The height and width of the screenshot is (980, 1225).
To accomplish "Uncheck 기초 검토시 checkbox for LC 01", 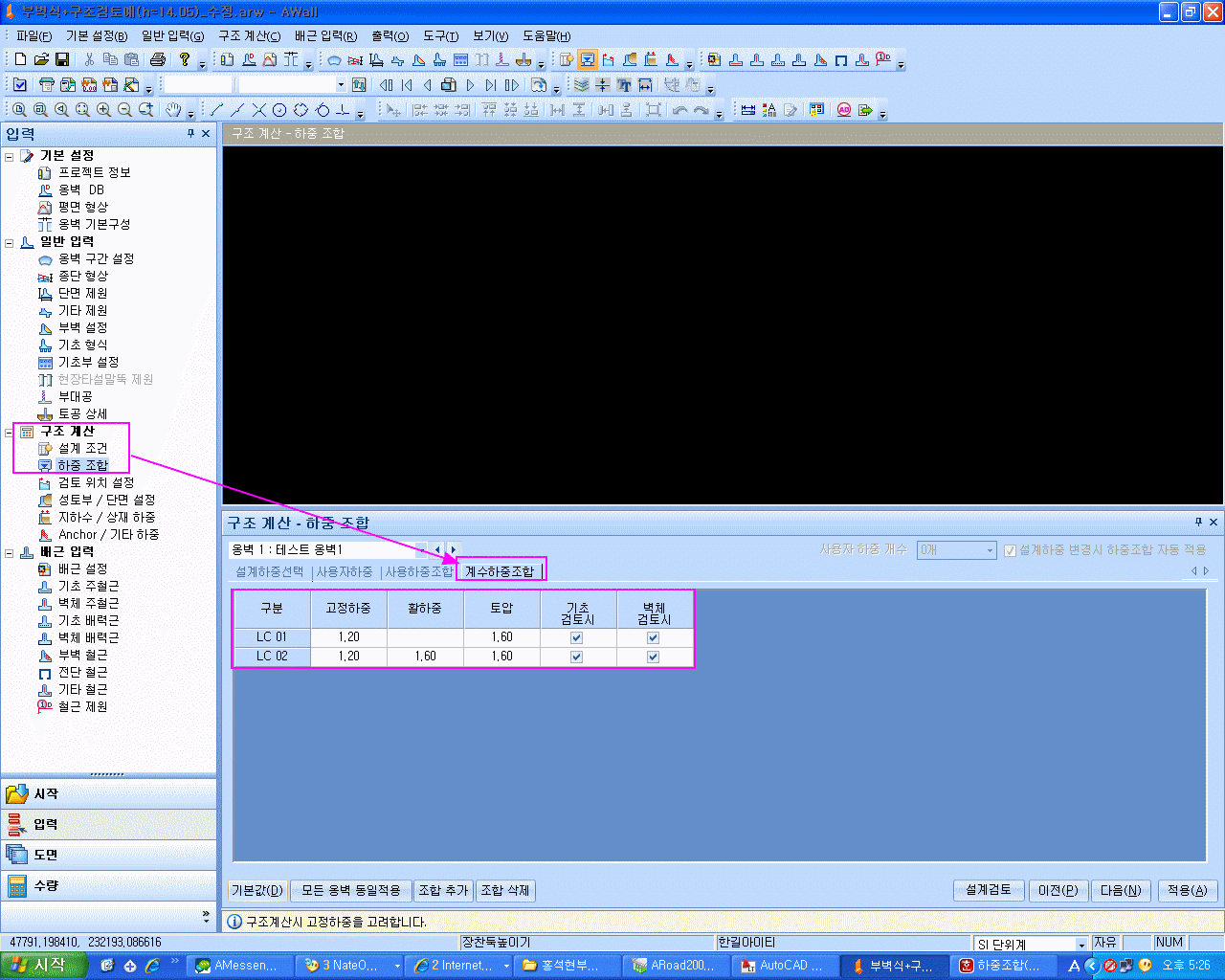I will click(576, 637).
